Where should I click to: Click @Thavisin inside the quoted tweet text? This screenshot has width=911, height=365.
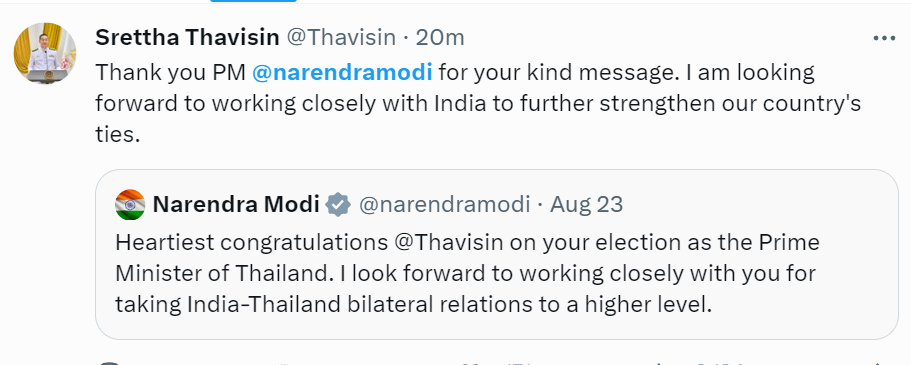[x=449, y=242]
